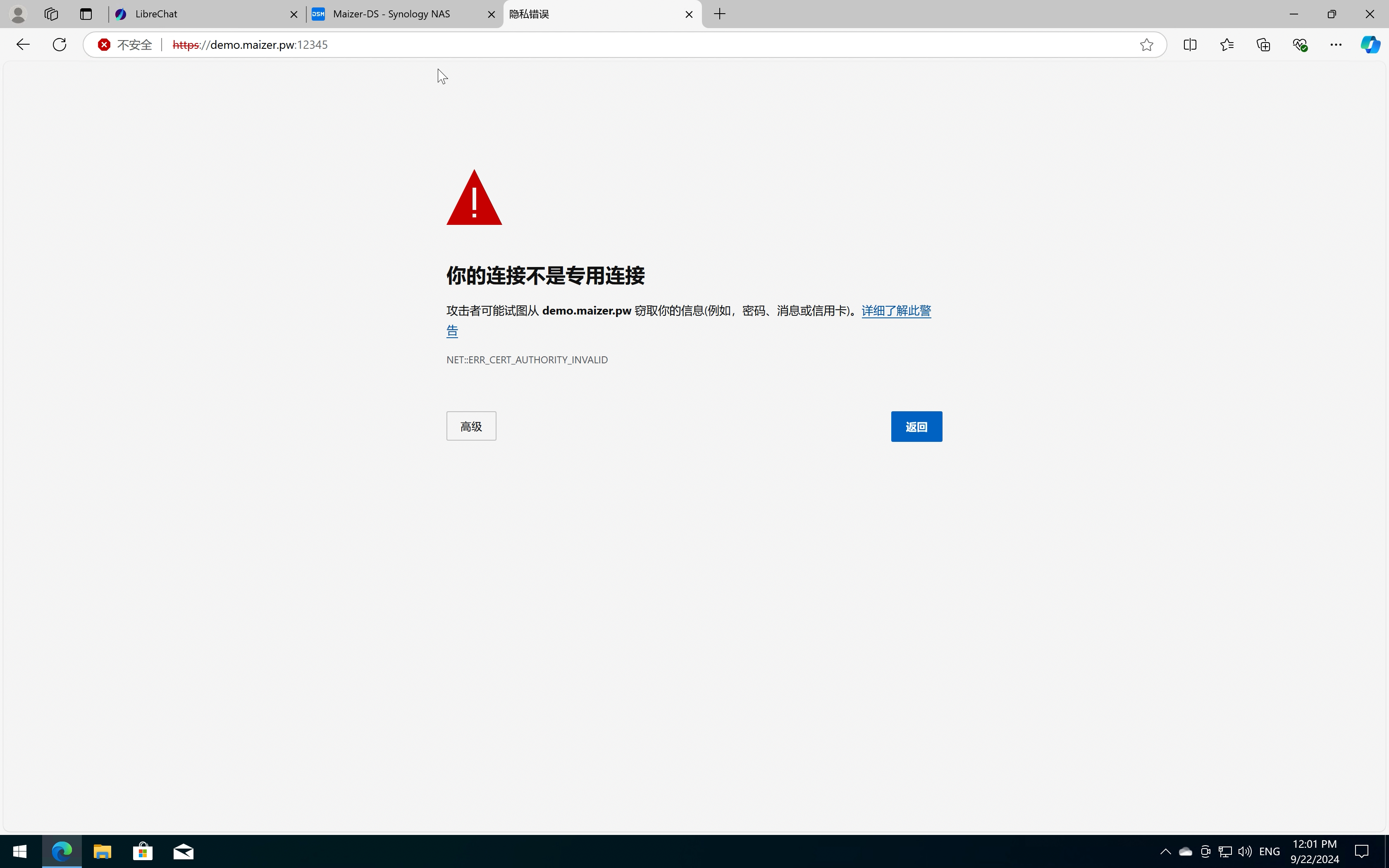Open the Copilot sidebar
Image resolution: width=1389 pixels, height=868 pixels.
click(1371, 44)
